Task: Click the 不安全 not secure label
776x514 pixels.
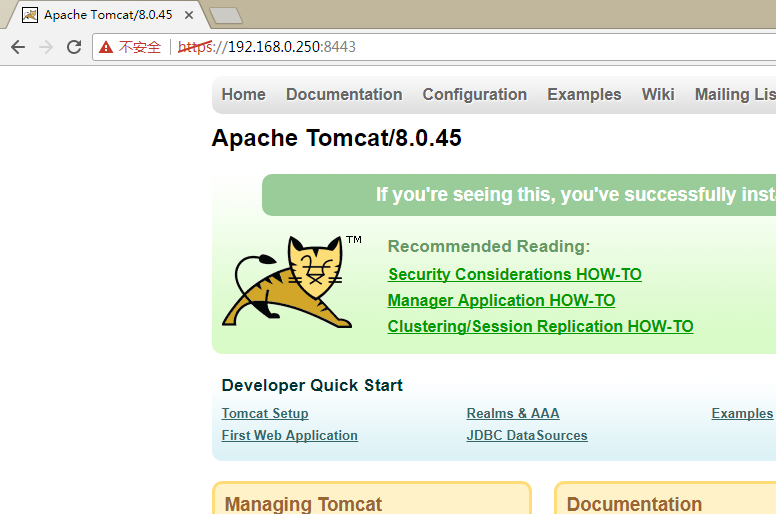Action: (140, 47)
